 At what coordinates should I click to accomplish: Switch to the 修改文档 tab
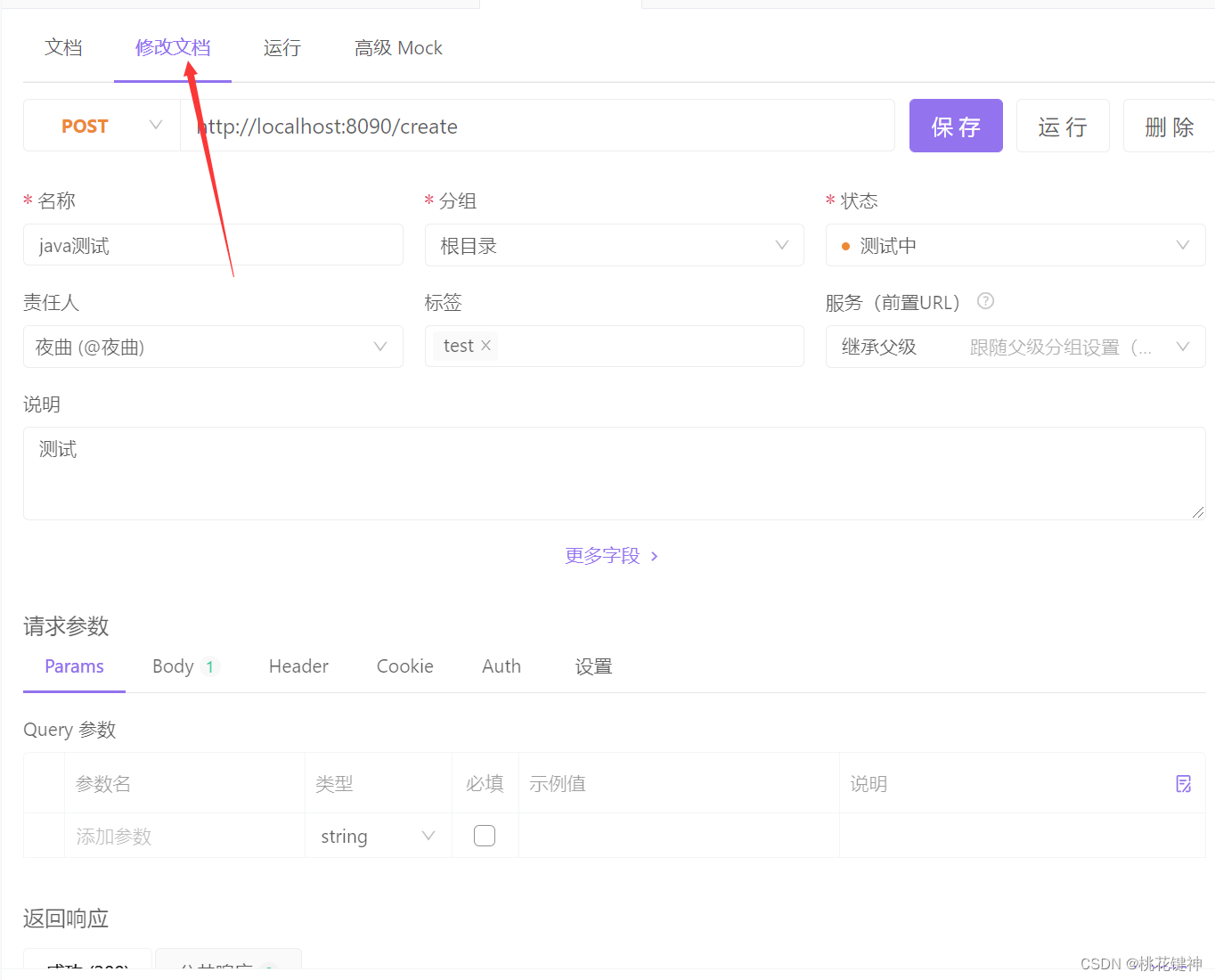173,48
